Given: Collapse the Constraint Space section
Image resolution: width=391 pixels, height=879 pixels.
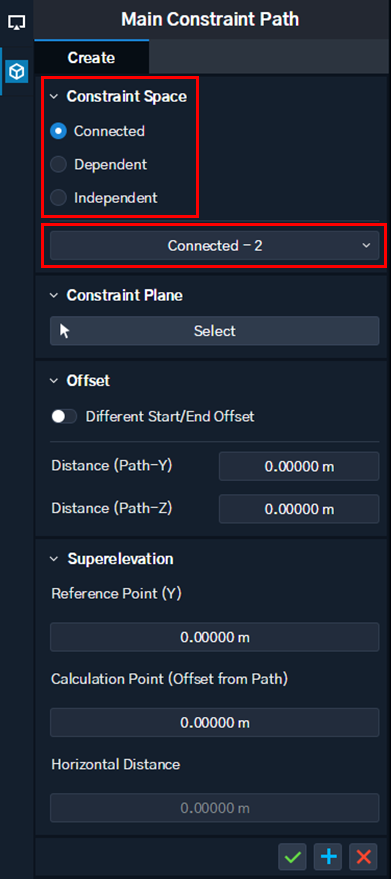Looking at the screenshot, I should (54, 96).
